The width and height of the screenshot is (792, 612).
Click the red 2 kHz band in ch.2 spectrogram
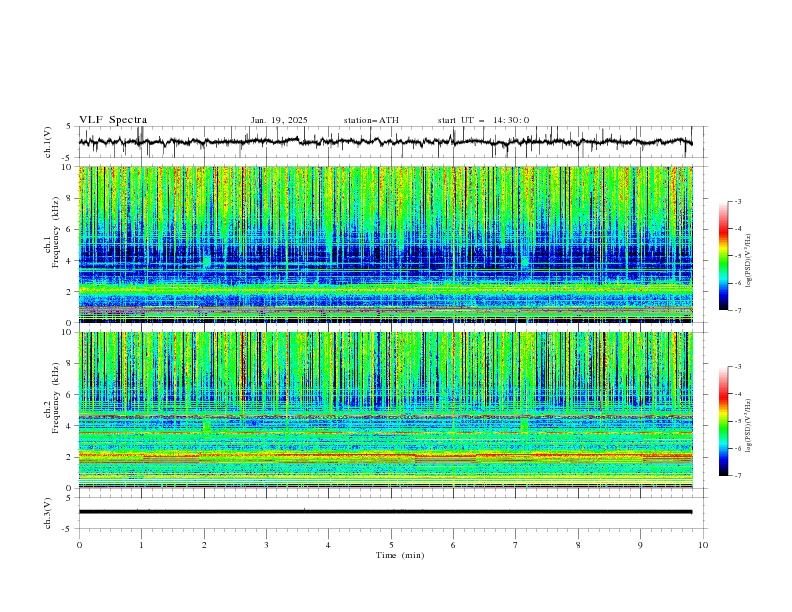[x=386, y=457]
